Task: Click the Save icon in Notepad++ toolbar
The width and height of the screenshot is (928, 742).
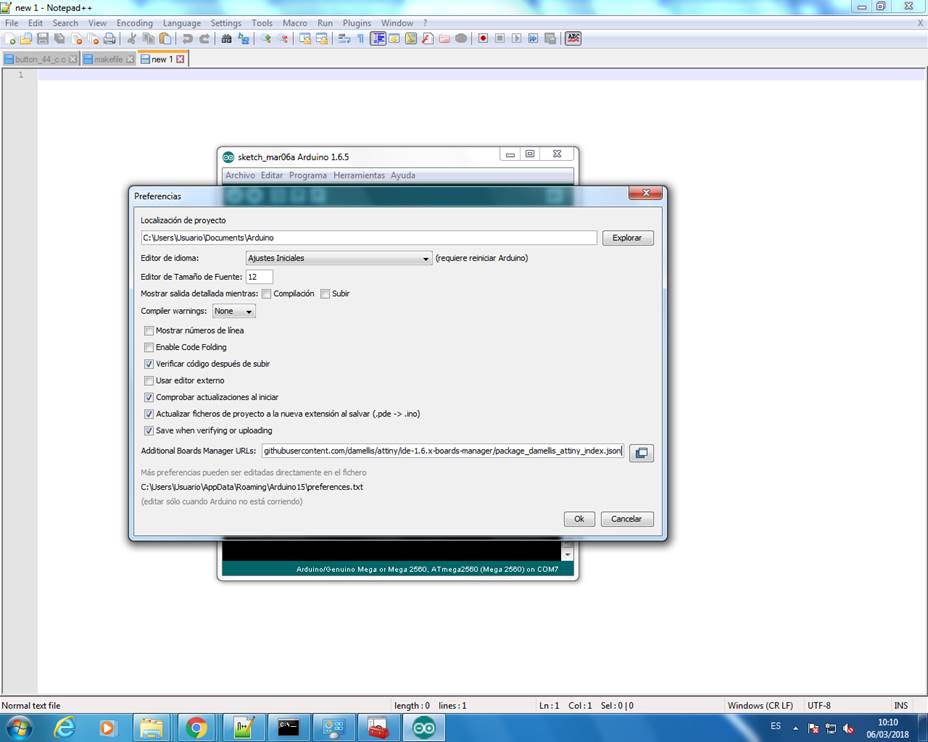Action: click(43, 39)
